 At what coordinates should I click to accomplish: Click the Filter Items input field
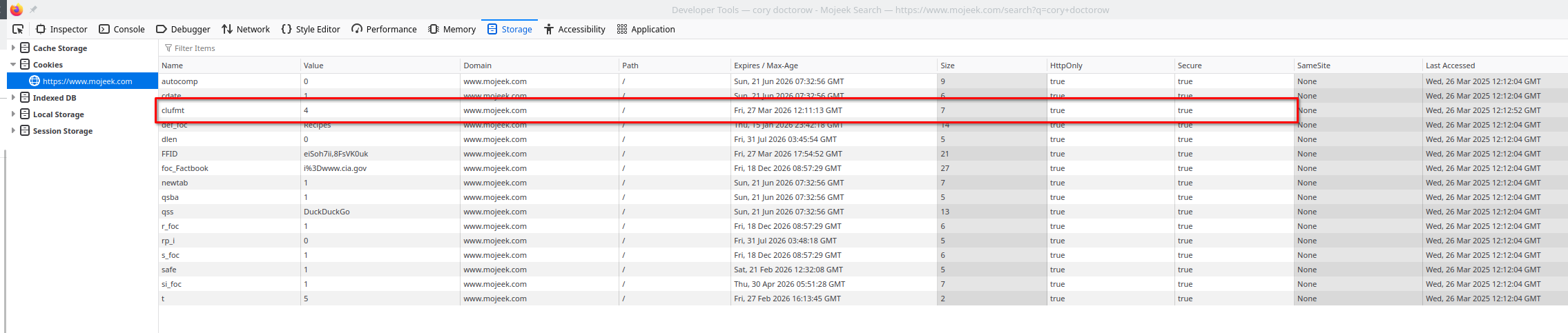point(863,48)
